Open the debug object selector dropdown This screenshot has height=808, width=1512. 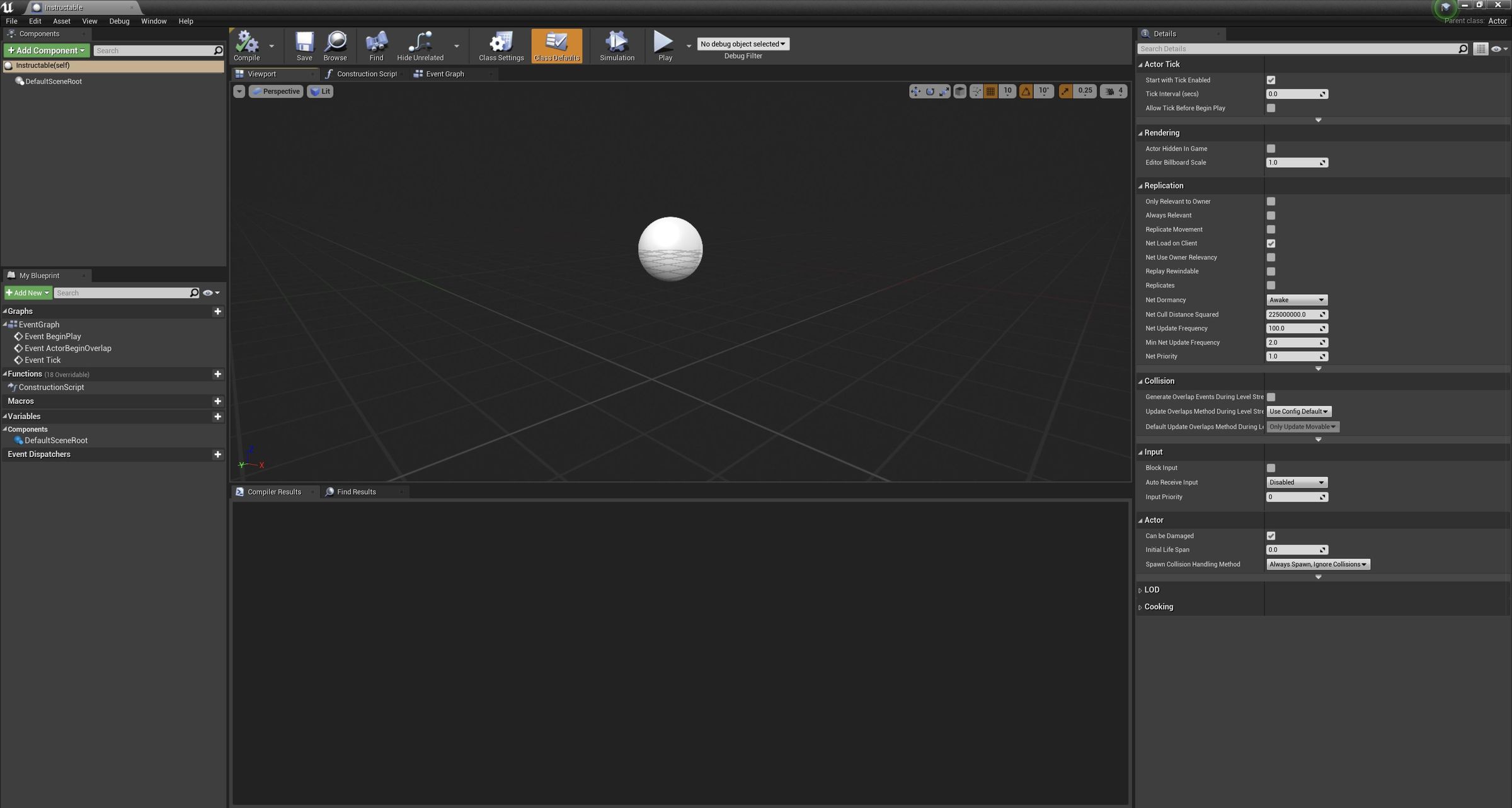click(743, 44)
